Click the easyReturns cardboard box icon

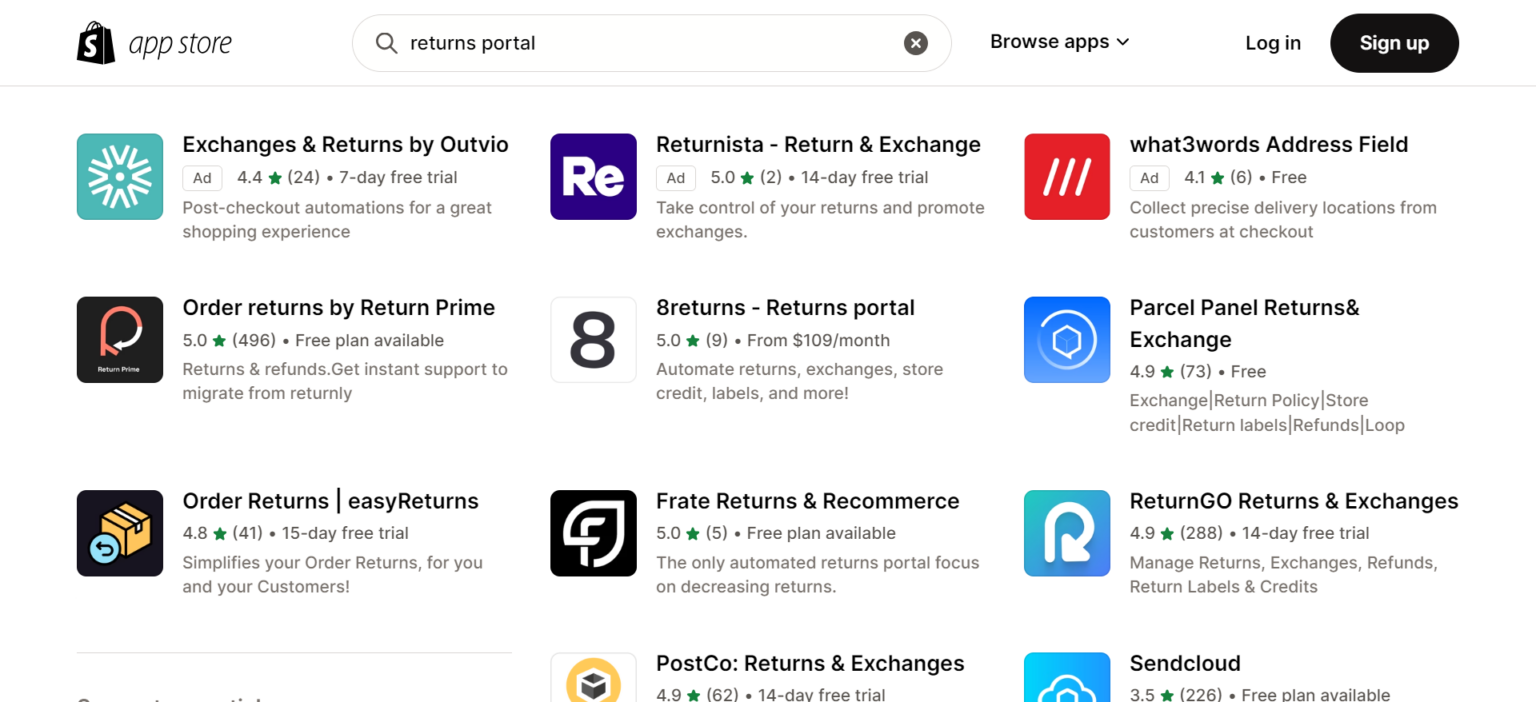(x=120, y=533)
